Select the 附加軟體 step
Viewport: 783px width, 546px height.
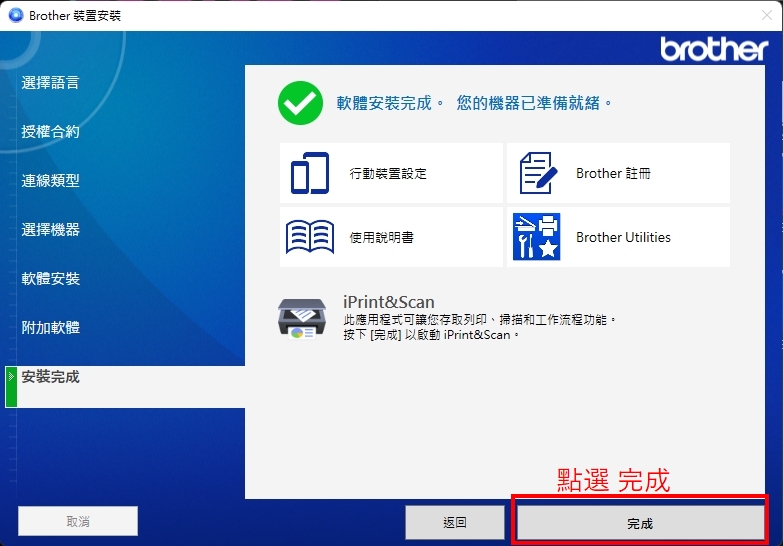point(50,327)
